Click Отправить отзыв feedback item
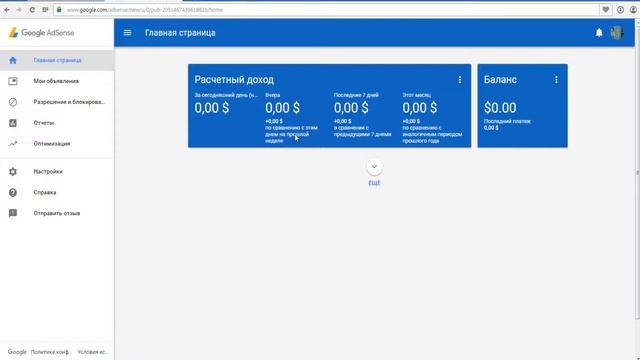 click(x=57, y=213)
